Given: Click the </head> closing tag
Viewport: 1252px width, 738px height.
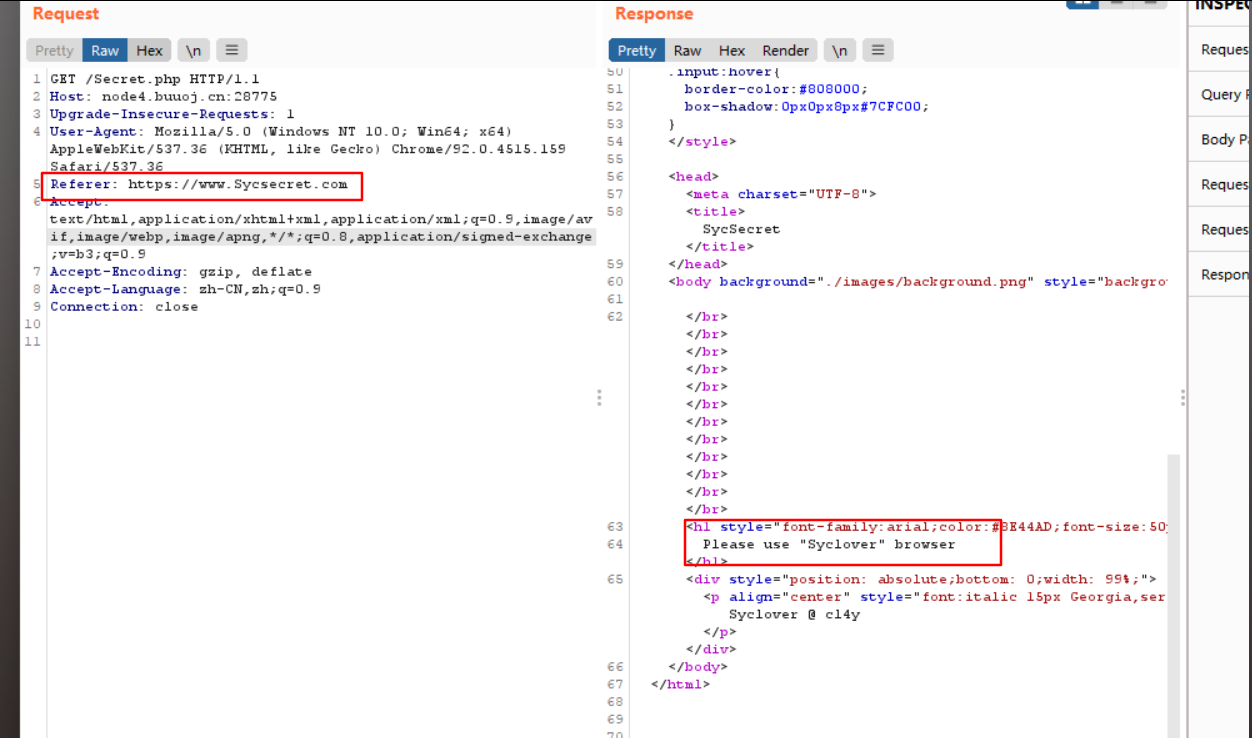Looking at the screenshot, I should coord(698,264).
